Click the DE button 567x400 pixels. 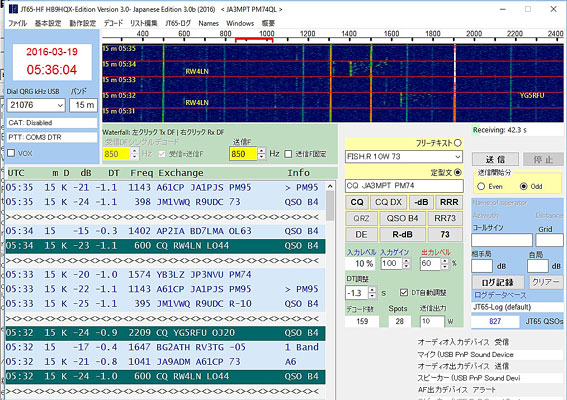[x=361, y=235]
